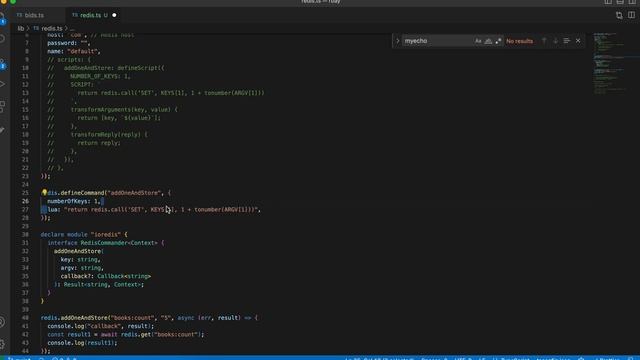Expand the find widget replace toggle chevron

[x=397, y=41]
